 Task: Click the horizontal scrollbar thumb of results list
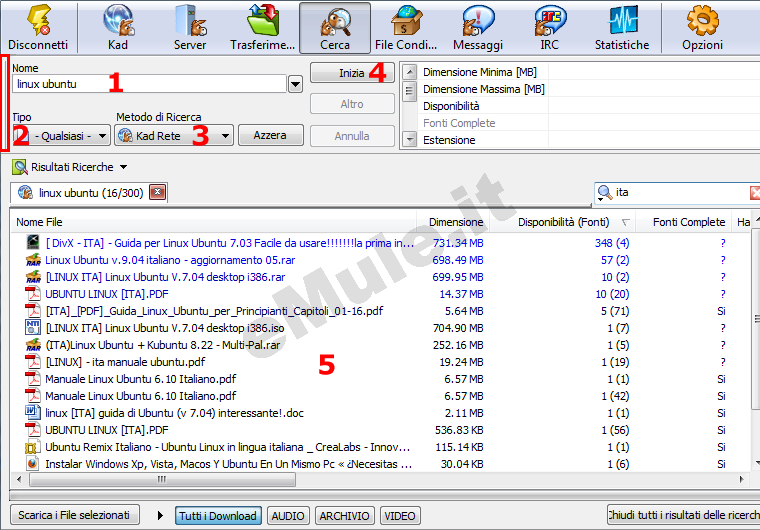162,479
